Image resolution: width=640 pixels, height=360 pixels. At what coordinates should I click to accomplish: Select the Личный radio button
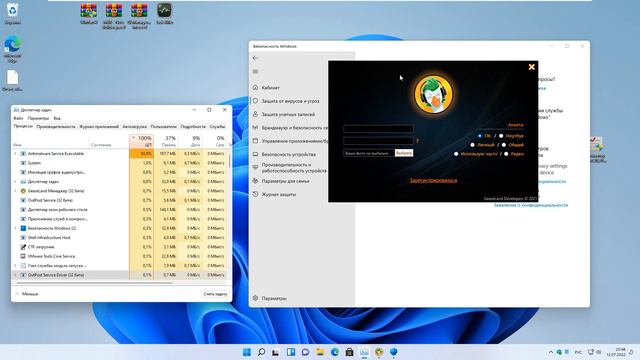tap(472, 145)
